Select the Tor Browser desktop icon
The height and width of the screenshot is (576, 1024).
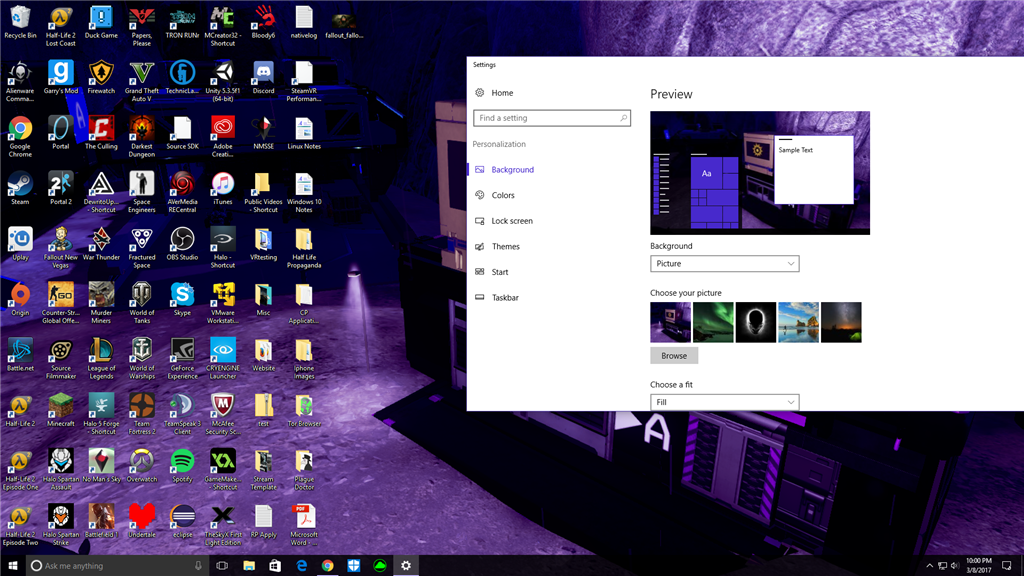[304, 411]
